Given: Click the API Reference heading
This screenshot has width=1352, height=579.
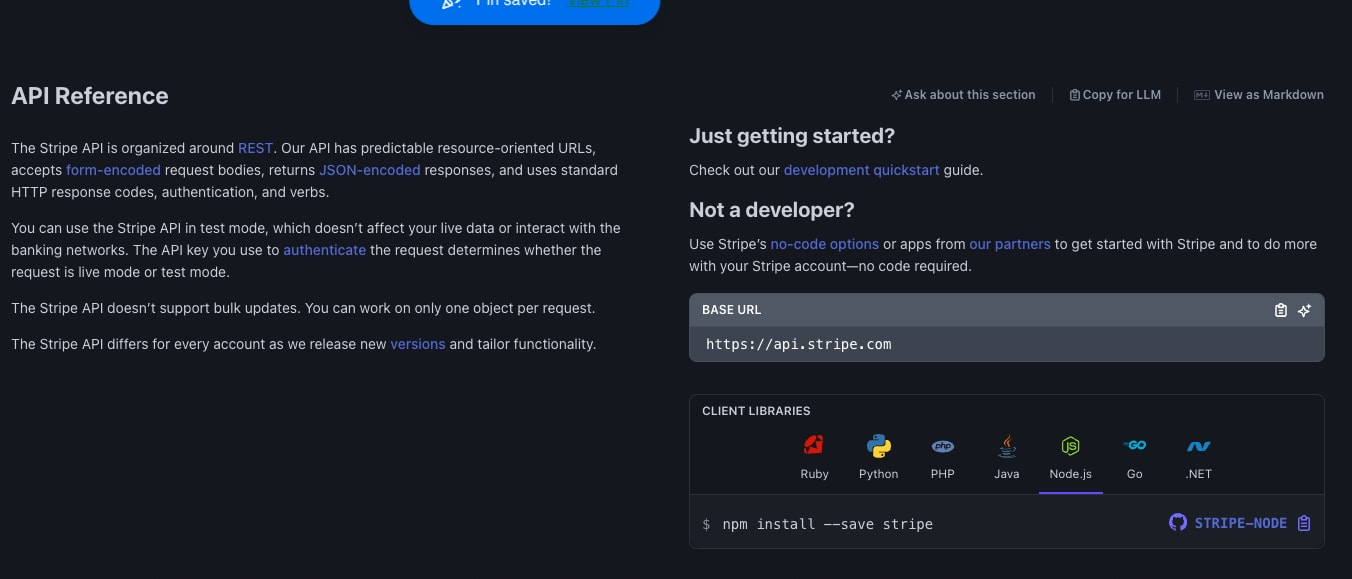Looking at the screenshot, I should (90, 96).
